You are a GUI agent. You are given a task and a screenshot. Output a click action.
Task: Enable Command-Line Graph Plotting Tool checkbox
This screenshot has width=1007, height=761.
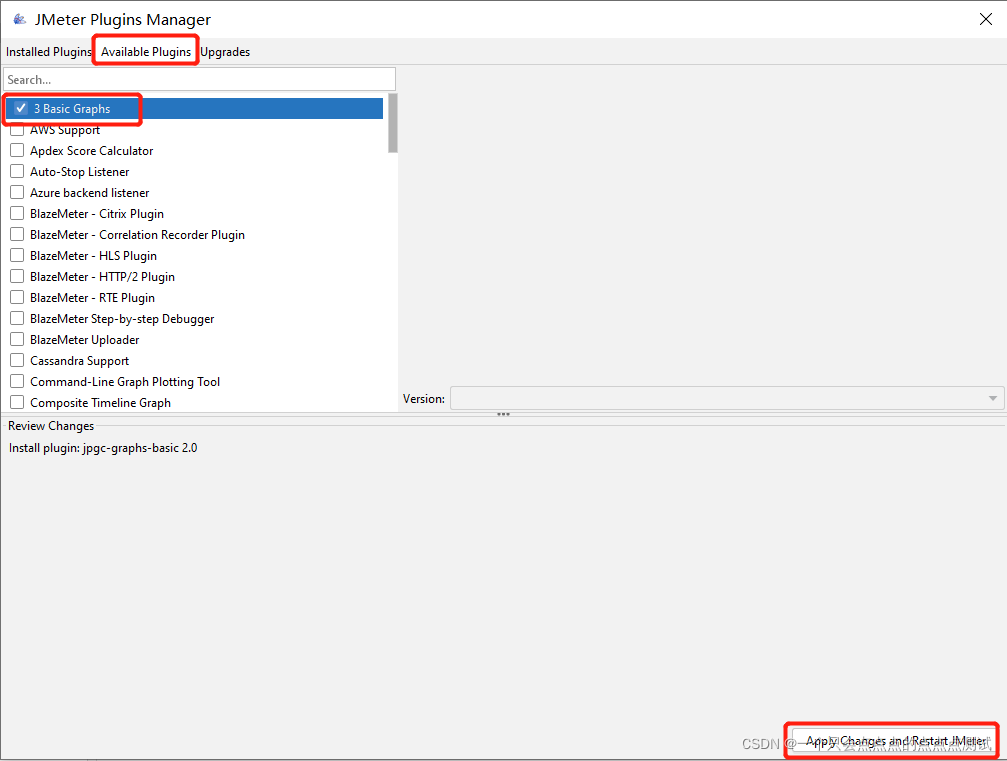[x=17, y=381]
